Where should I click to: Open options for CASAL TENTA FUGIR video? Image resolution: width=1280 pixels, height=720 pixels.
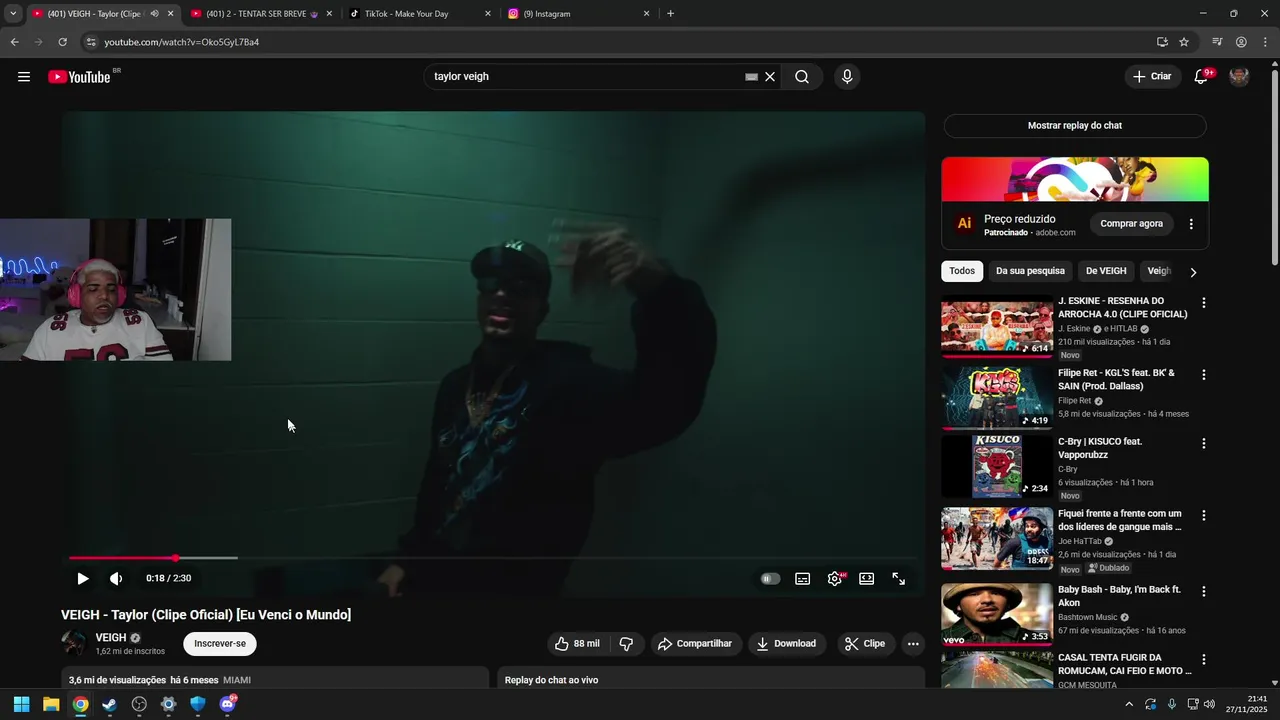(x=1204, y=660)
